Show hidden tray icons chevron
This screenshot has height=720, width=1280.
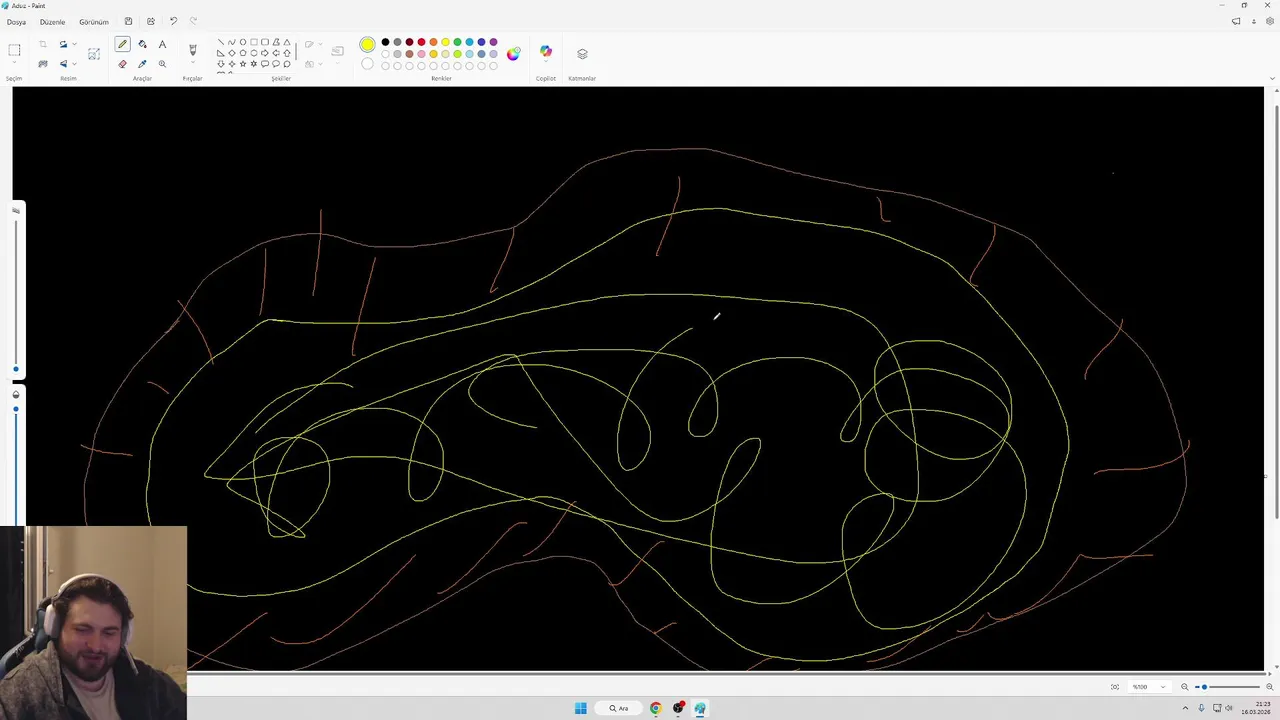(x=1185, y=708)
